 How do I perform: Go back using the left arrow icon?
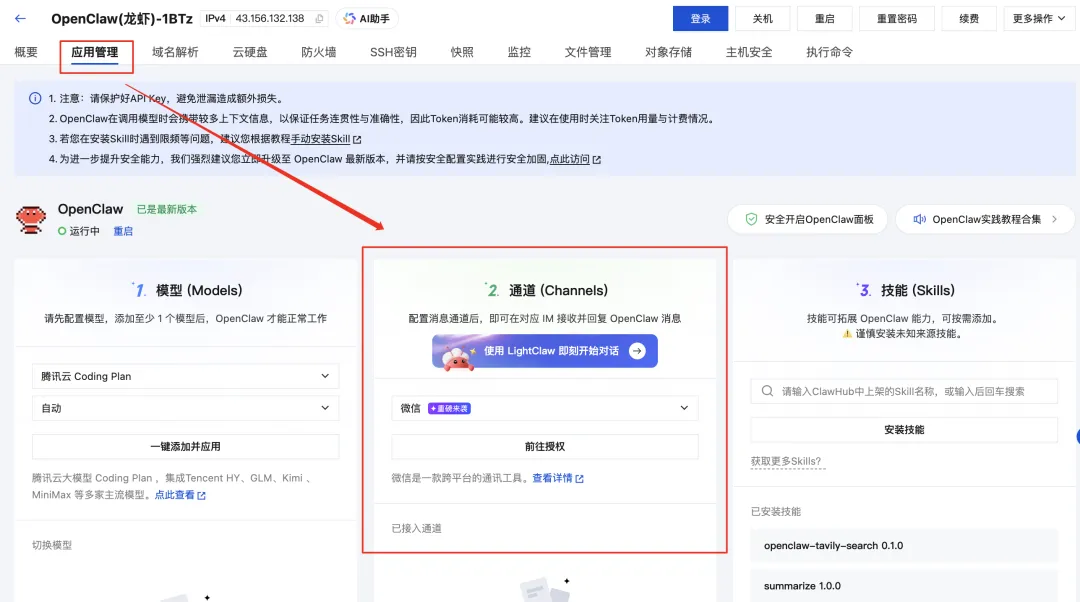tap(20, 19)
